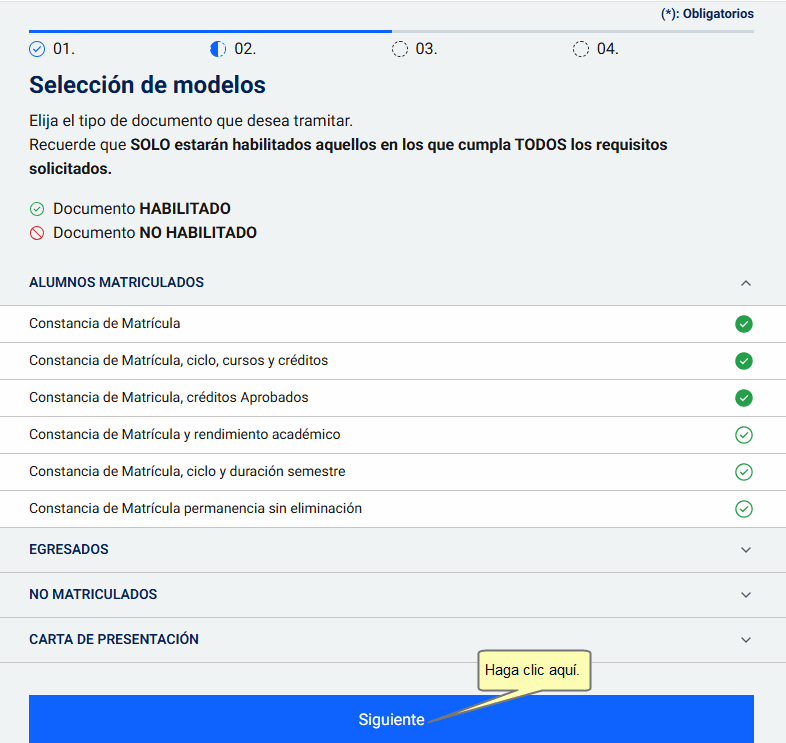Screen dimensions: 786x743
Task: Click check icon for rendimiento académico row
Action: (743, 435)
